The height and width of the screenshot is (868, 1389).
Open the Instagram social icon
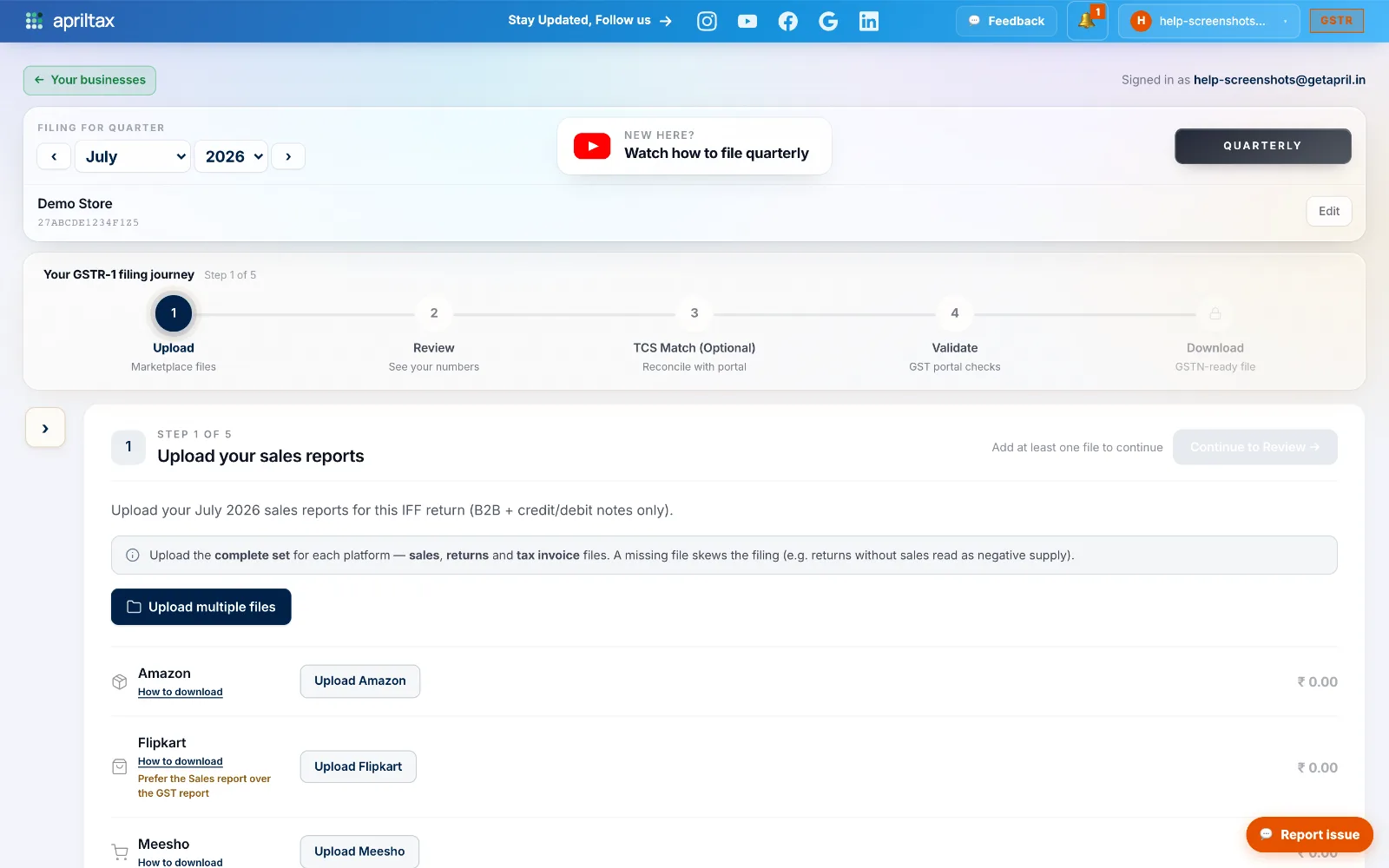(x=708, y=21)
